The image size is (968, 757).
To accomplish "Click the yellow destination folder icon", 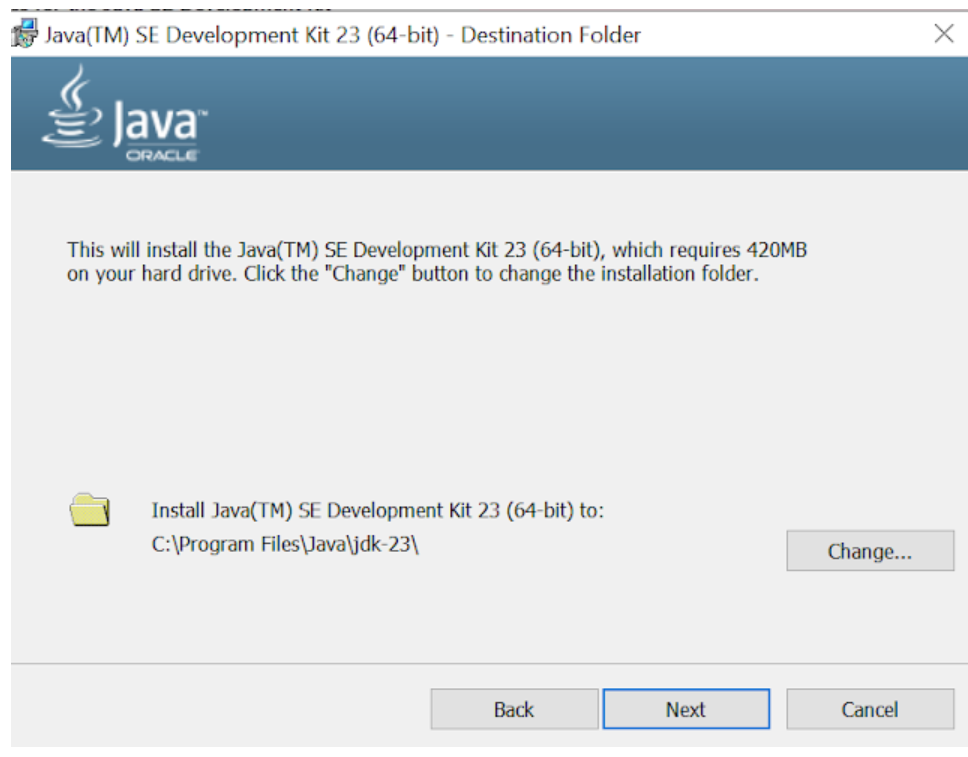I will [90, 510].
